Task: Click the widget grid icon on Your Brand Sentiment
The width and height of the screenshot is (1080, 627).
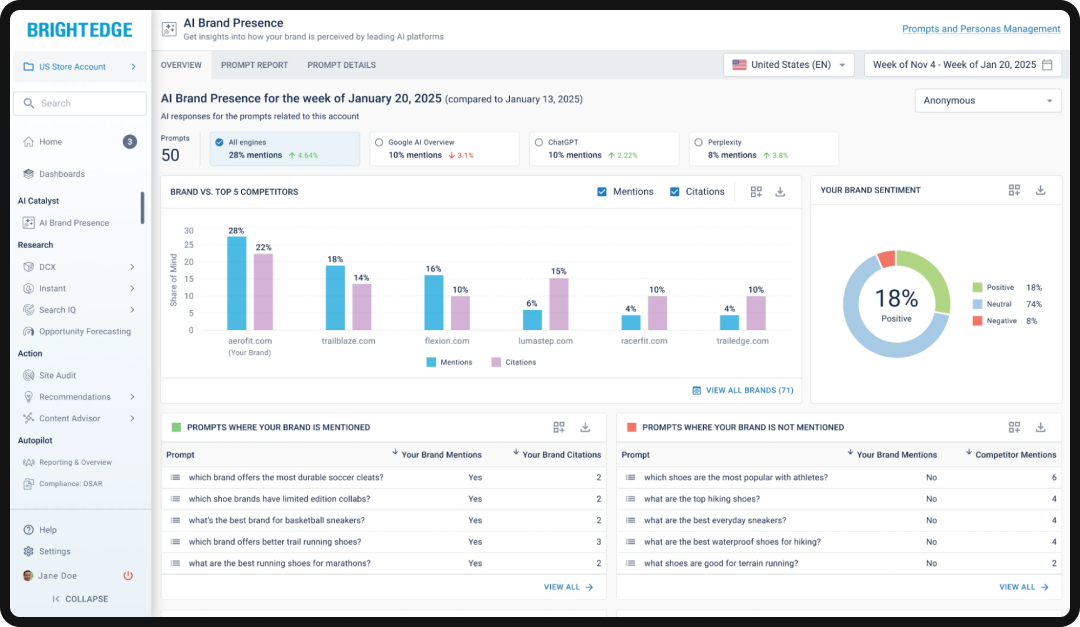Action: (x=1014, y=190)
